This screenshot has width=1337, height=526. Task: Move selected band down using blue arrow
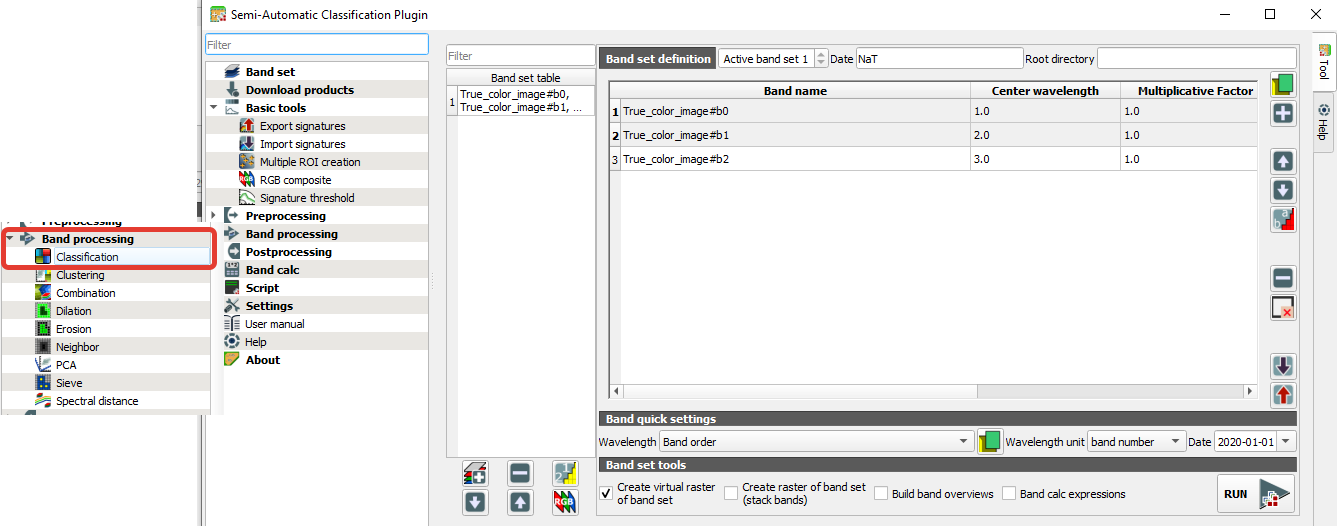[x=1283, y=190]
